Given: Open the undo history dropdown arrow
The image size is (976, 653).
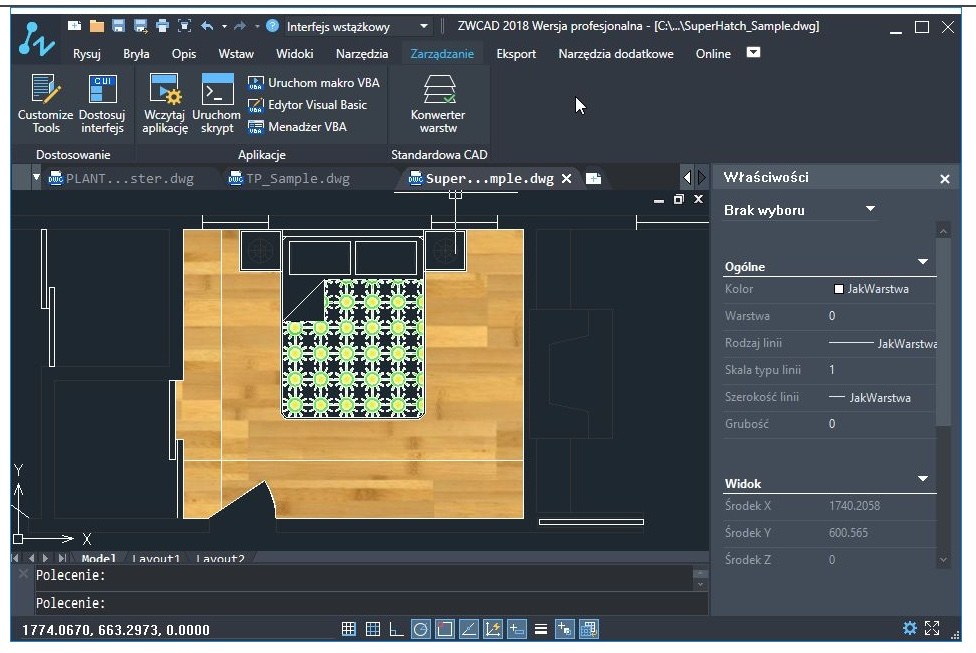Looking at the screenshot, I should tap(224, 26).
